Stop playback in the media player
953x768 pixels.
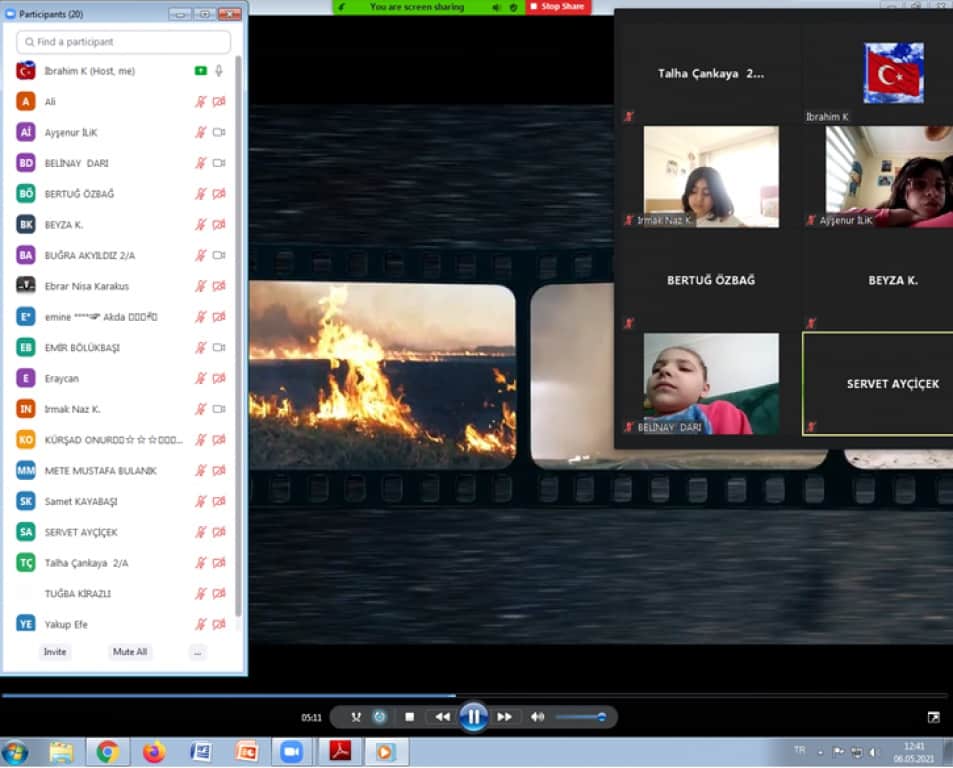[409, 717]
